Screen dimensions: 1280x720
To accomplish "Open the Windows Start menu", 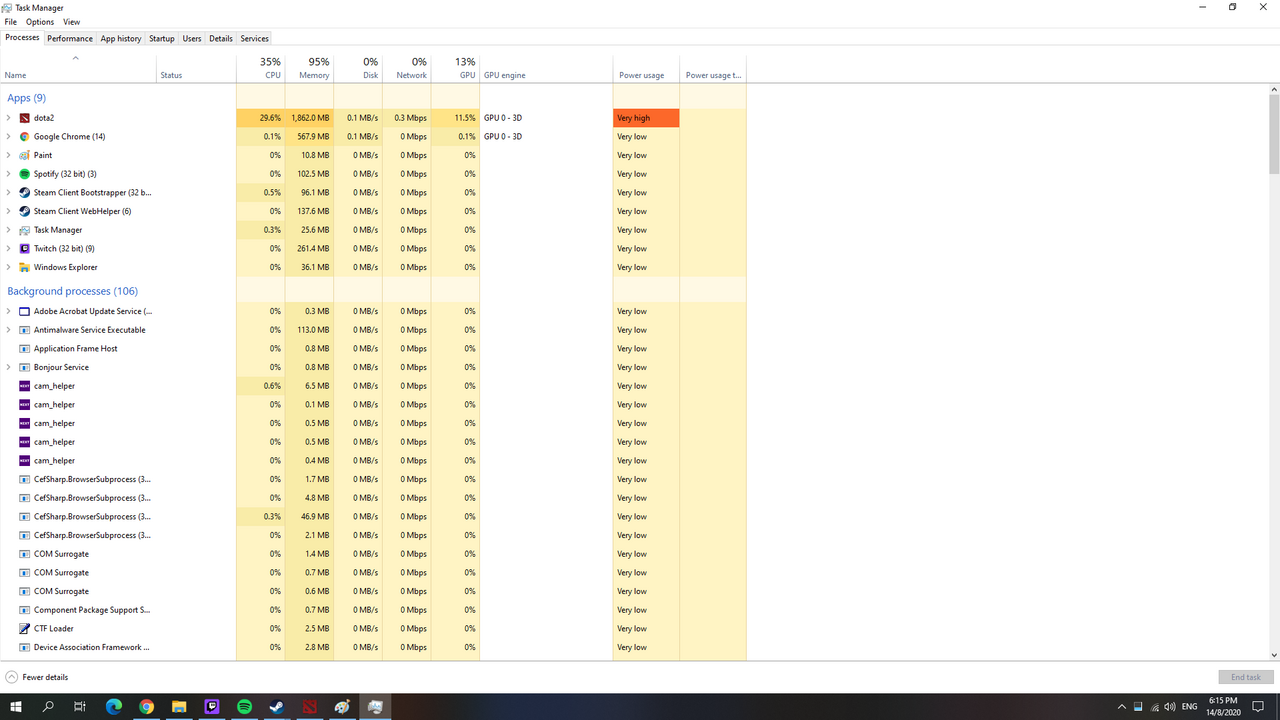I will [x=16, y=706].
